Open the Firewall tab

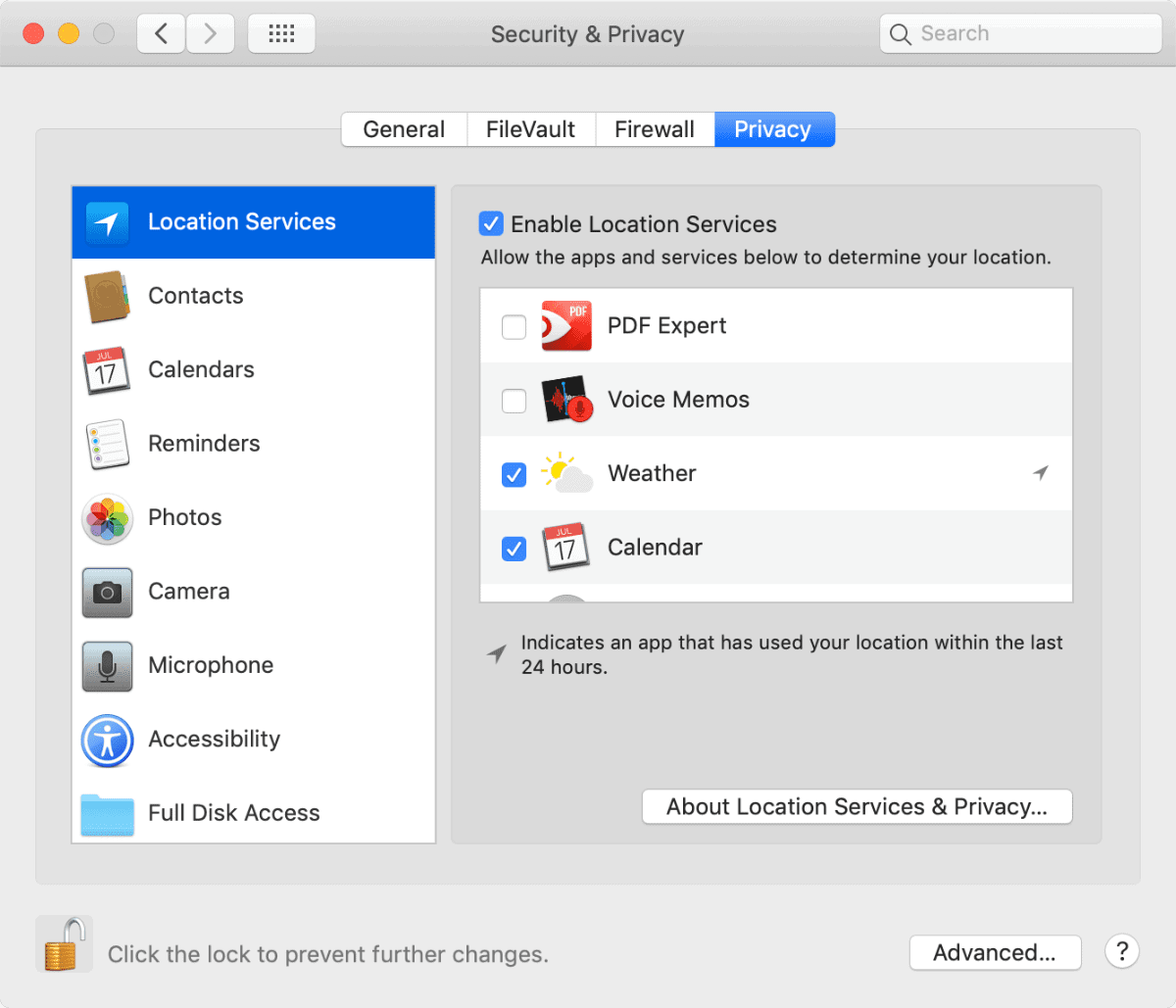tap(654, 129)
